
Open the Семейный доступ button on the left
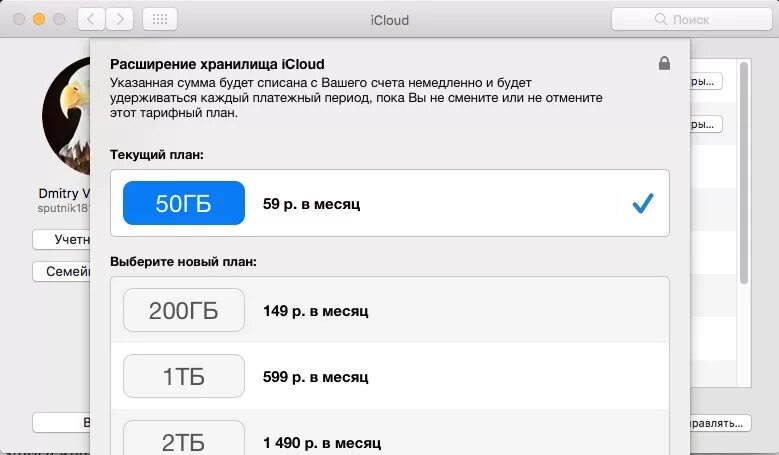pos(61,271)
